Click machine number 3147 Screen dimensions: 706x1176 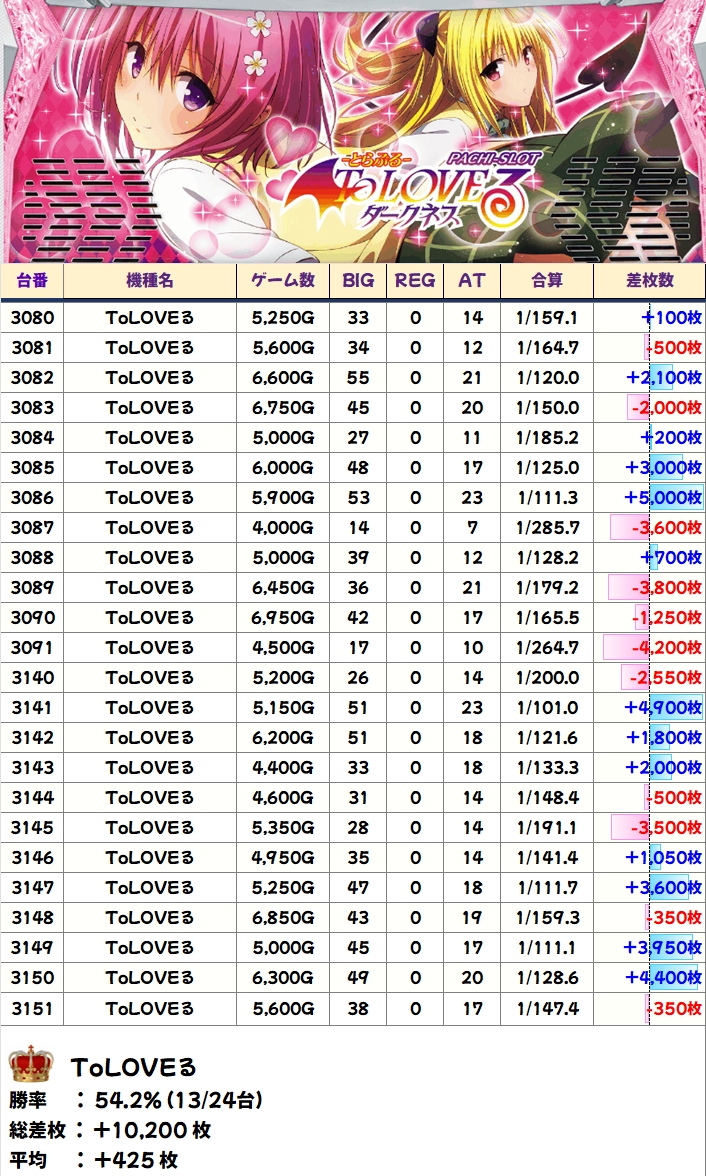coord(32,888)
